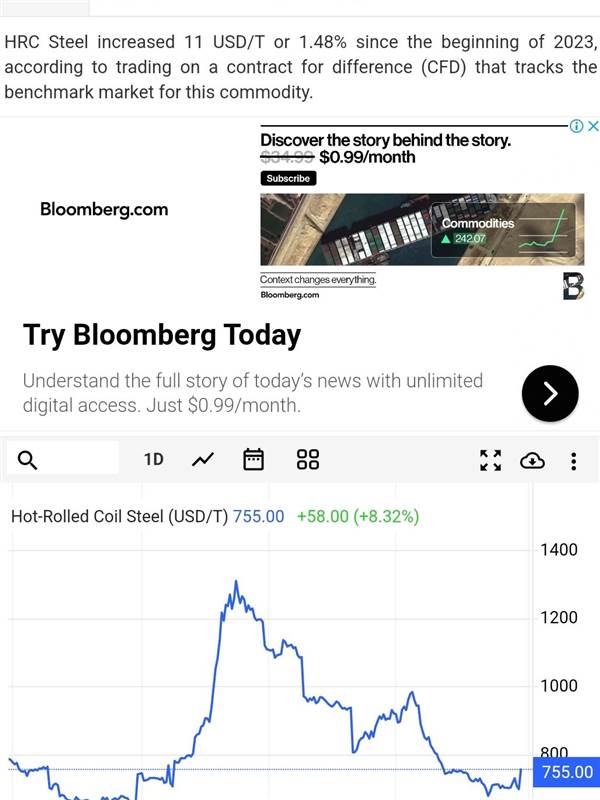
Task: Open the Try Bloomberg Today headline
Action: pyautogui.click(x=162, y=336)
